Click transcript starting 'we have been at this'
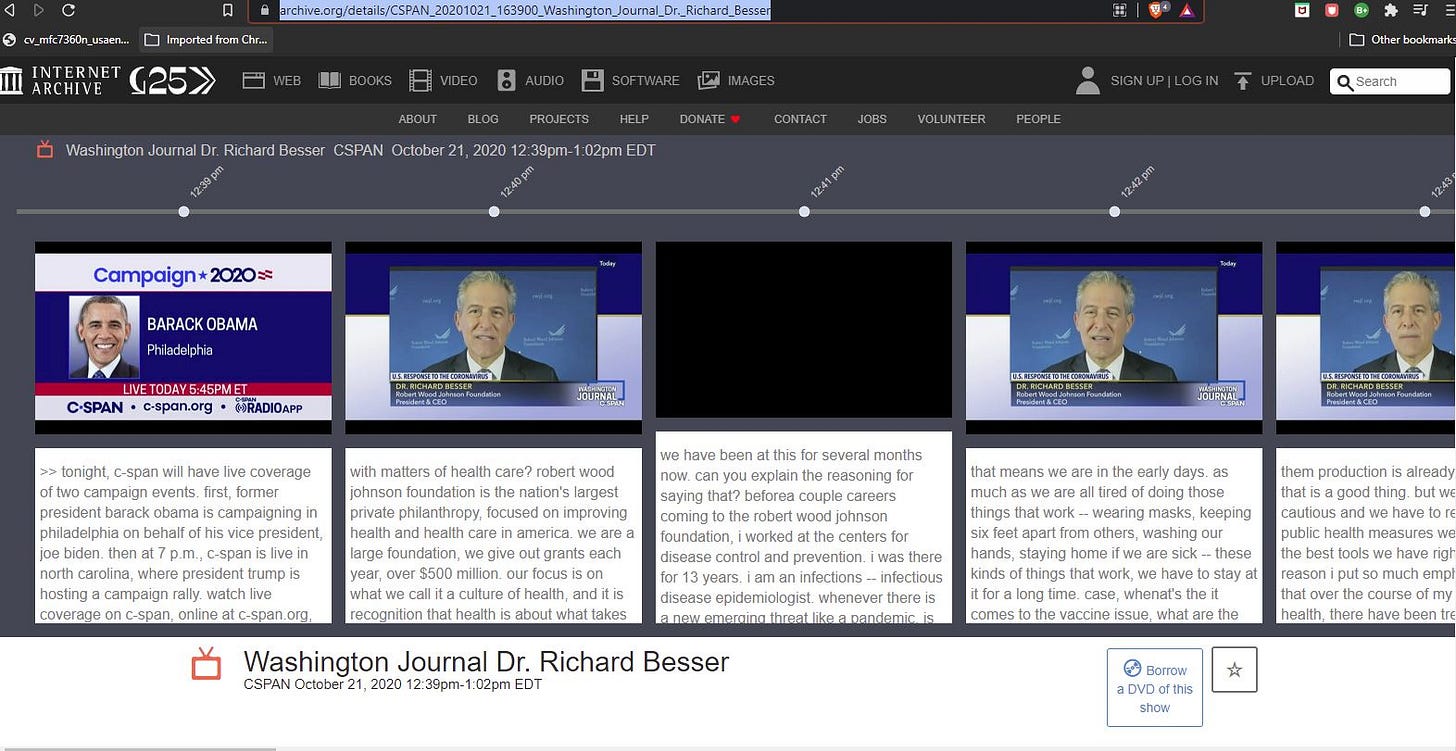Viewport: 1456px width, 751px height. [x=804, y=528]
